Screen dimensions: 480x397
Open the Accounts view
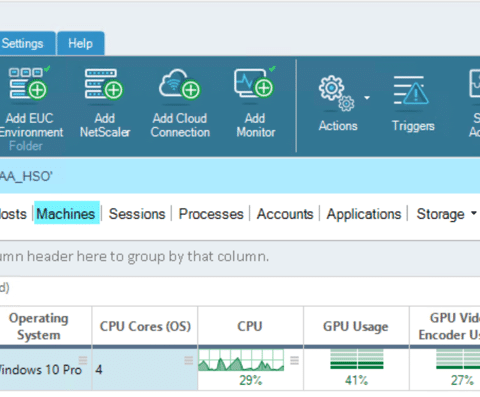tap(285, 214)
